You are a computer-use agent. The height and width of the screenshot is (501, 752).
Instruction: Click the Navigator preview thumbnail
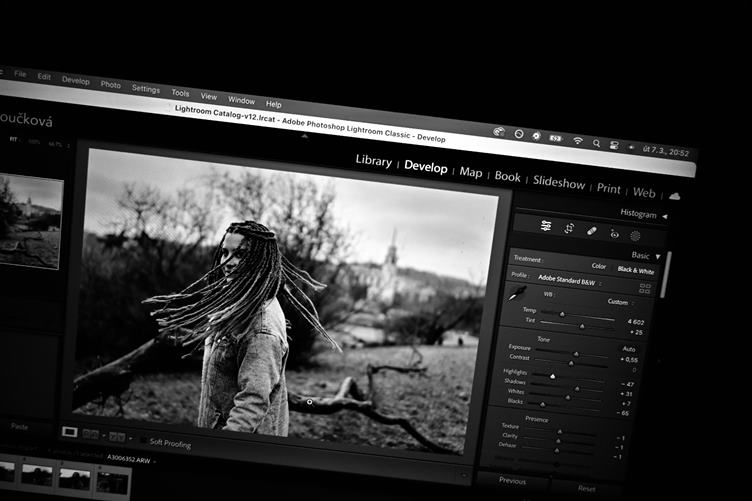pyautogui.click(x=30, y=222)
